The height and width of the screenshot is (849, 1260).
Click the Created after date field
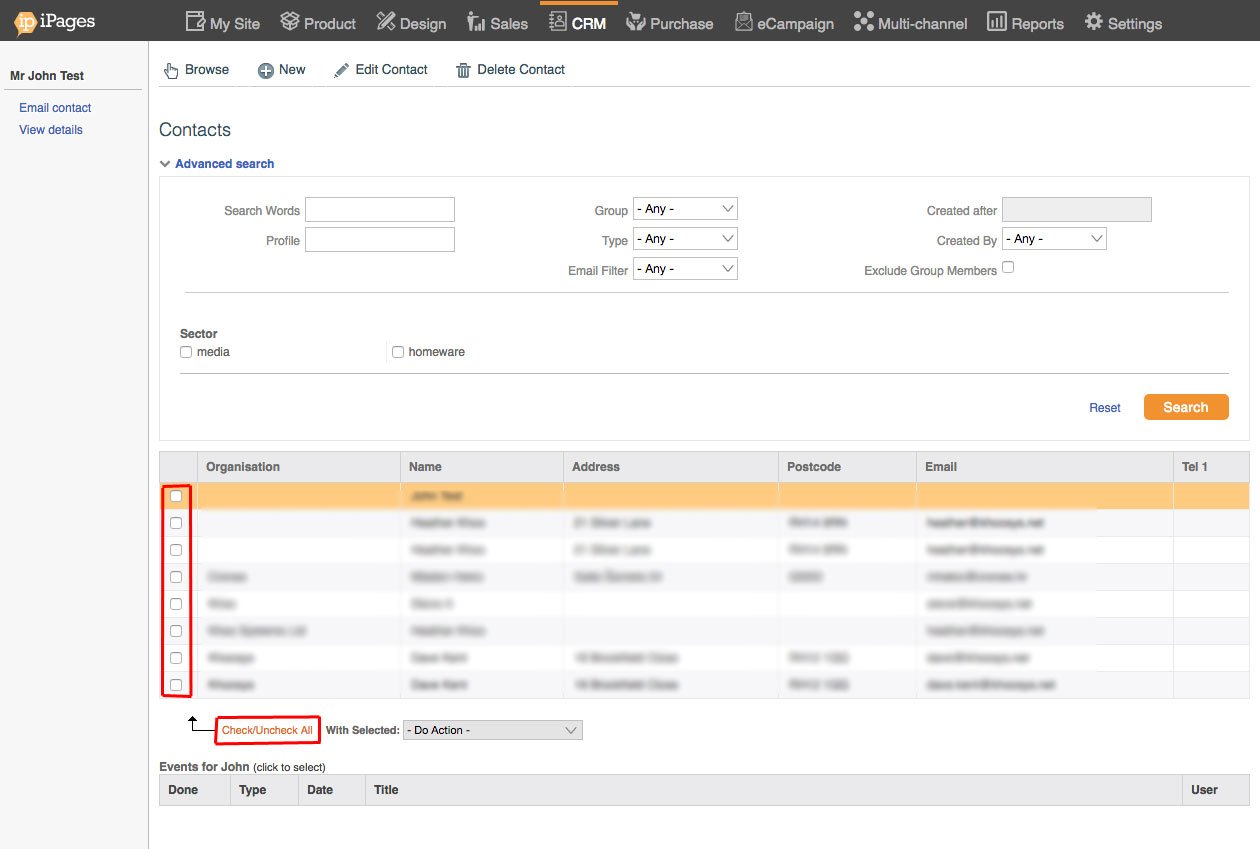point(1077,209)
